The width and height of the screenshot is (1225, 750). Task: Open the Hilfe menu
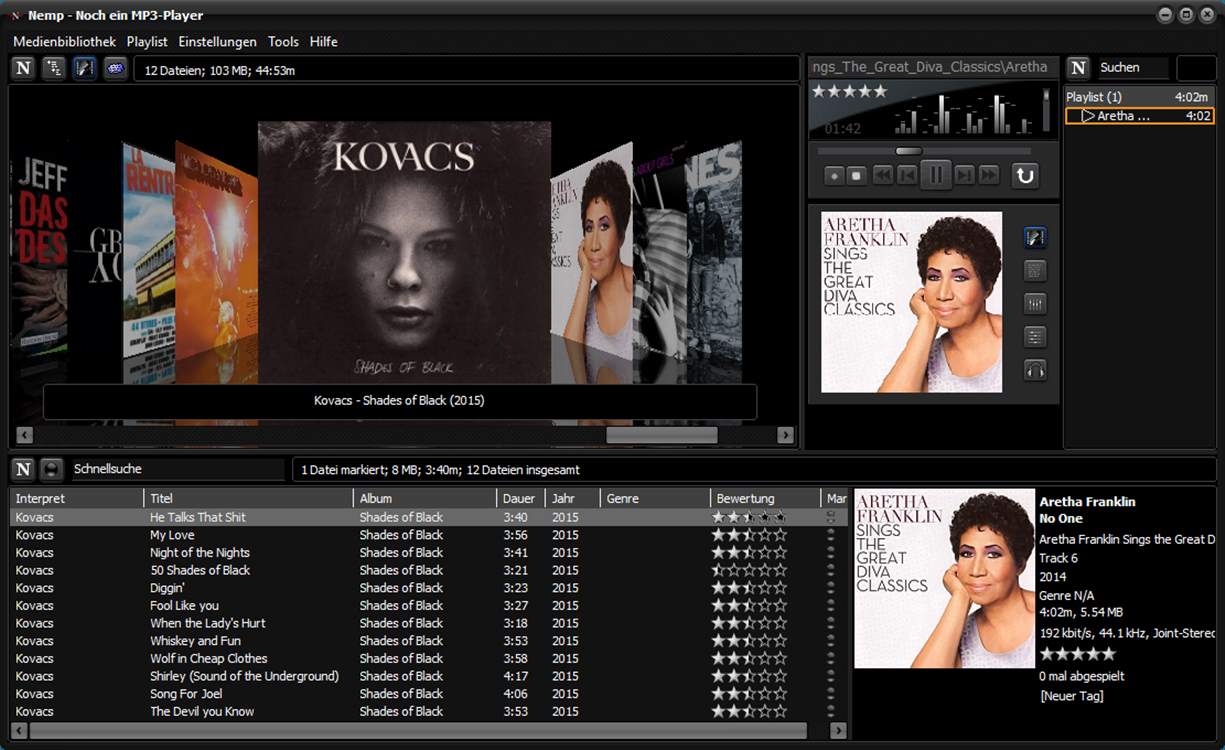click(324, 42)
